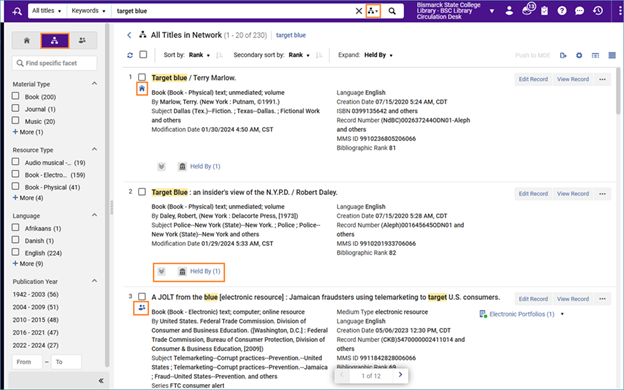This screenshot has height=390, width=624.
Task: Click the institution home icon on Target blue record
Action: point(142,89)
